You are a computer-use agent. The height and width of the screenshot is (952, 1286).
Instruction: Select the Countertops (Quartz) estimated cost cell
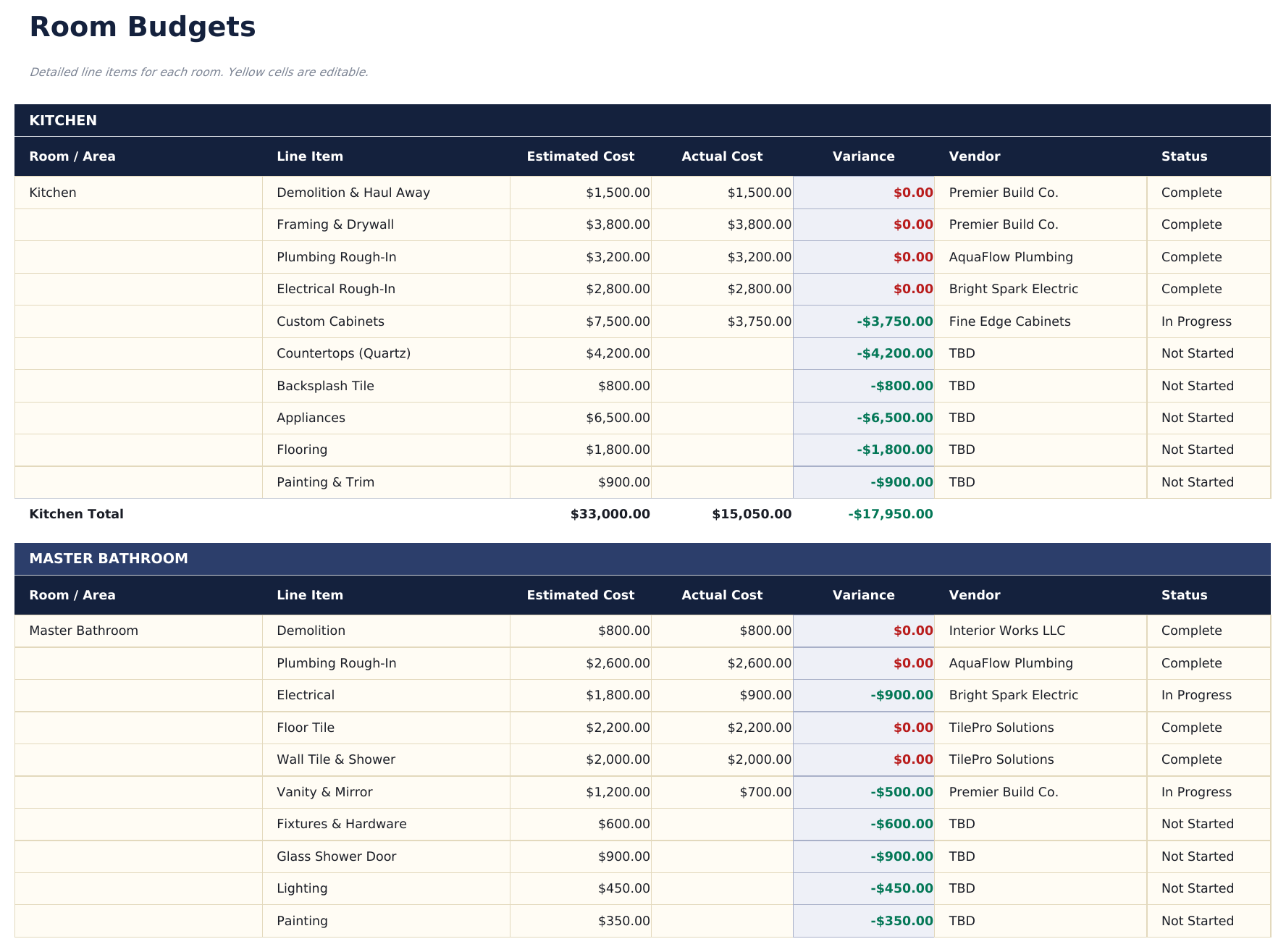pyautogui.click(x=580, y=353)
